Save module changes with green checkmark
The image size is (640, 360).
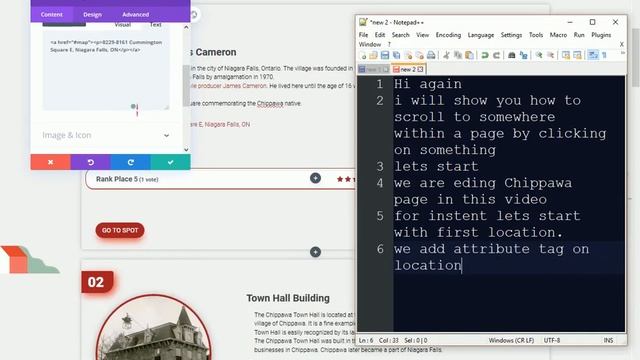(171, 162)
